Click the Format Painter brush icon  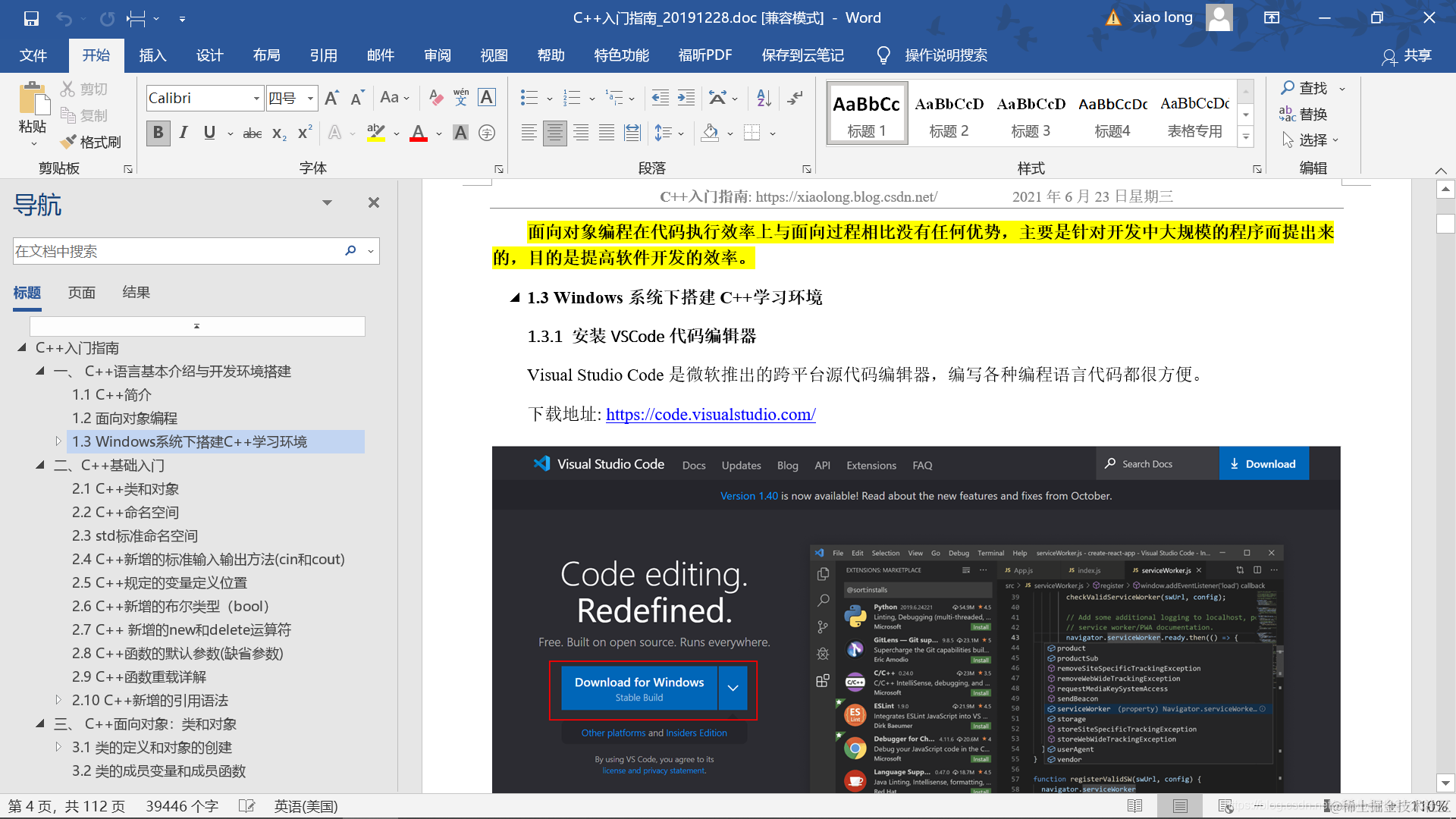click(x=69, y=142)
